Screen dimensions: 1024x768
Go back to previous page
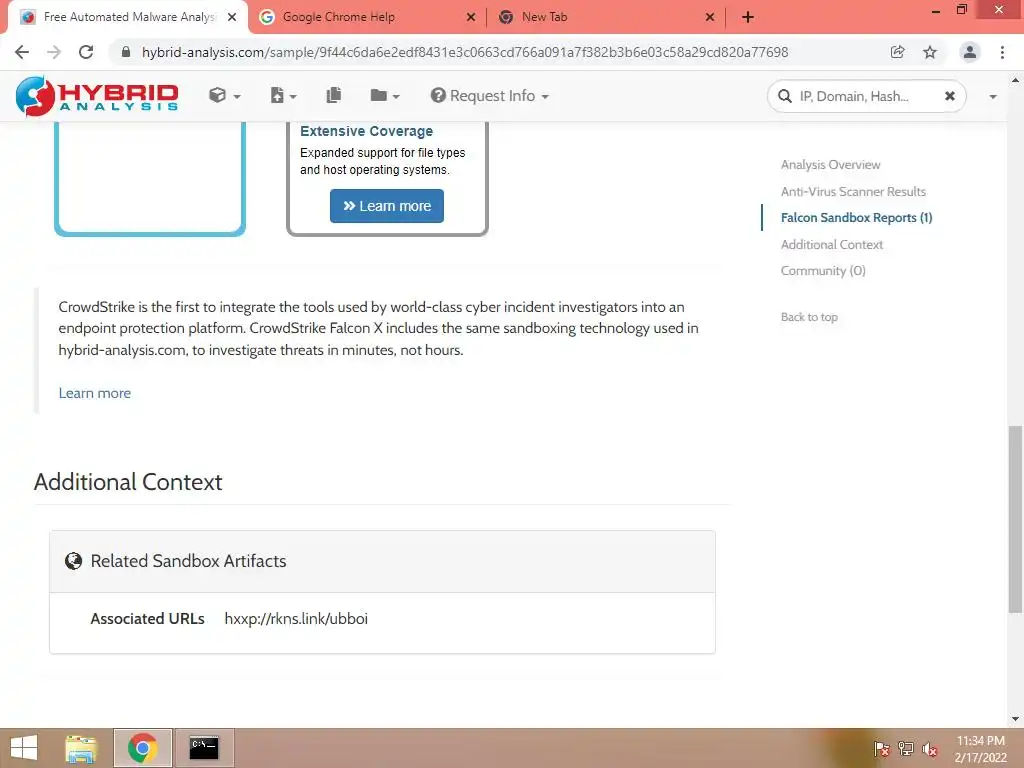pyautogui.click(x=22, y=52)
